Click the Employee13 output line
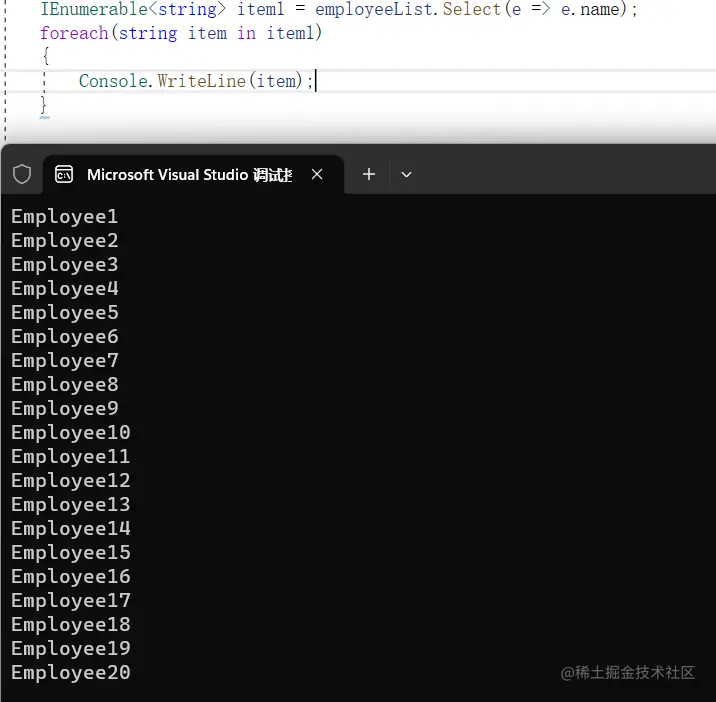The height and width of the screenshot is (702, 716). pyautogui.click(x=71, y=504)
